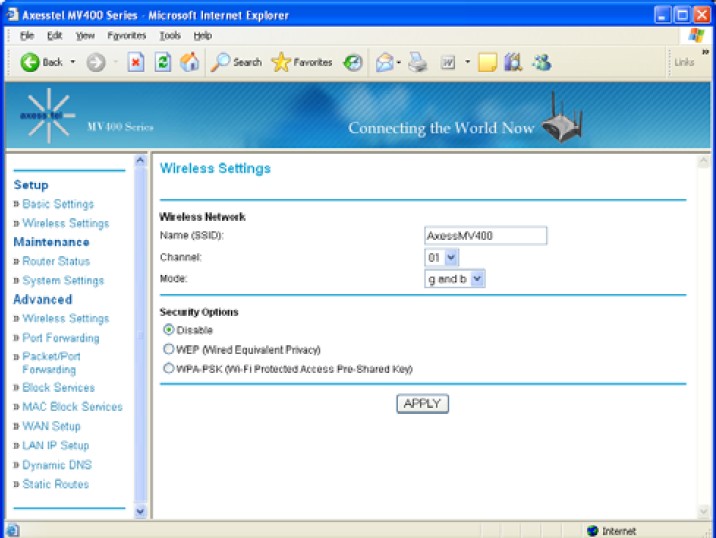Open Dynamic DNS link
The height and width of the screenshot is (538, 716).
(x=57, y=465)
